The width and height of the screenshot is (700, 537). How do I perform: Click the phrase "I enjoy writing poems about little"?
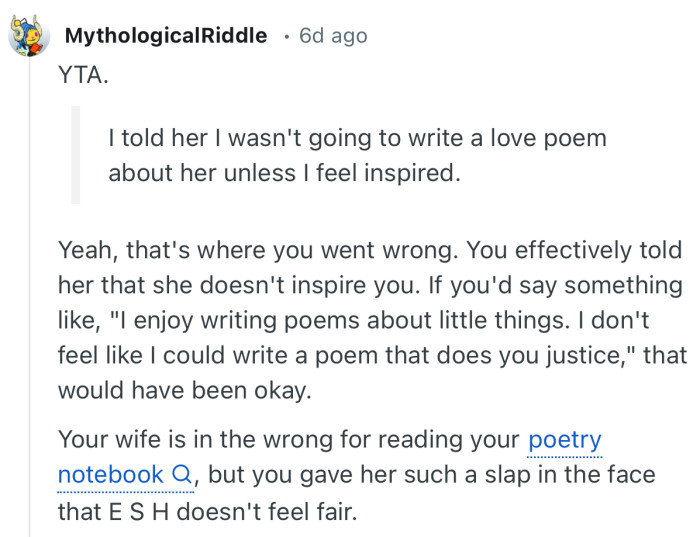[x=300, y=319]
